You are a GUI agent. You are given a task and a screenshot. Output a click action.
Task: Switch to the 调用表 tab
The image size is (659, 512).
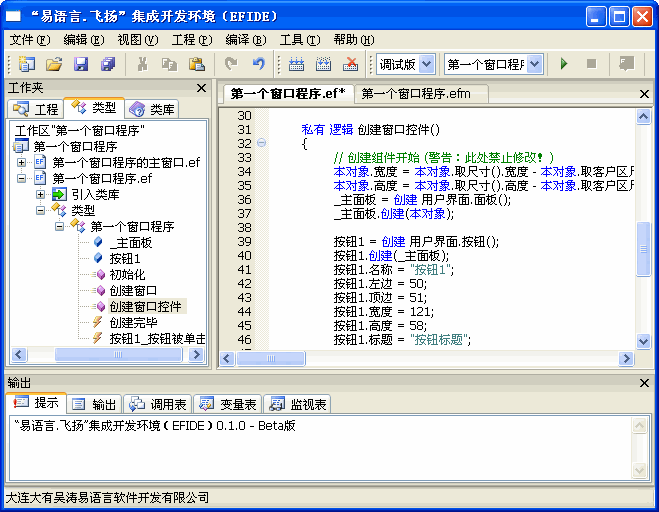click(x=158, y=404)
